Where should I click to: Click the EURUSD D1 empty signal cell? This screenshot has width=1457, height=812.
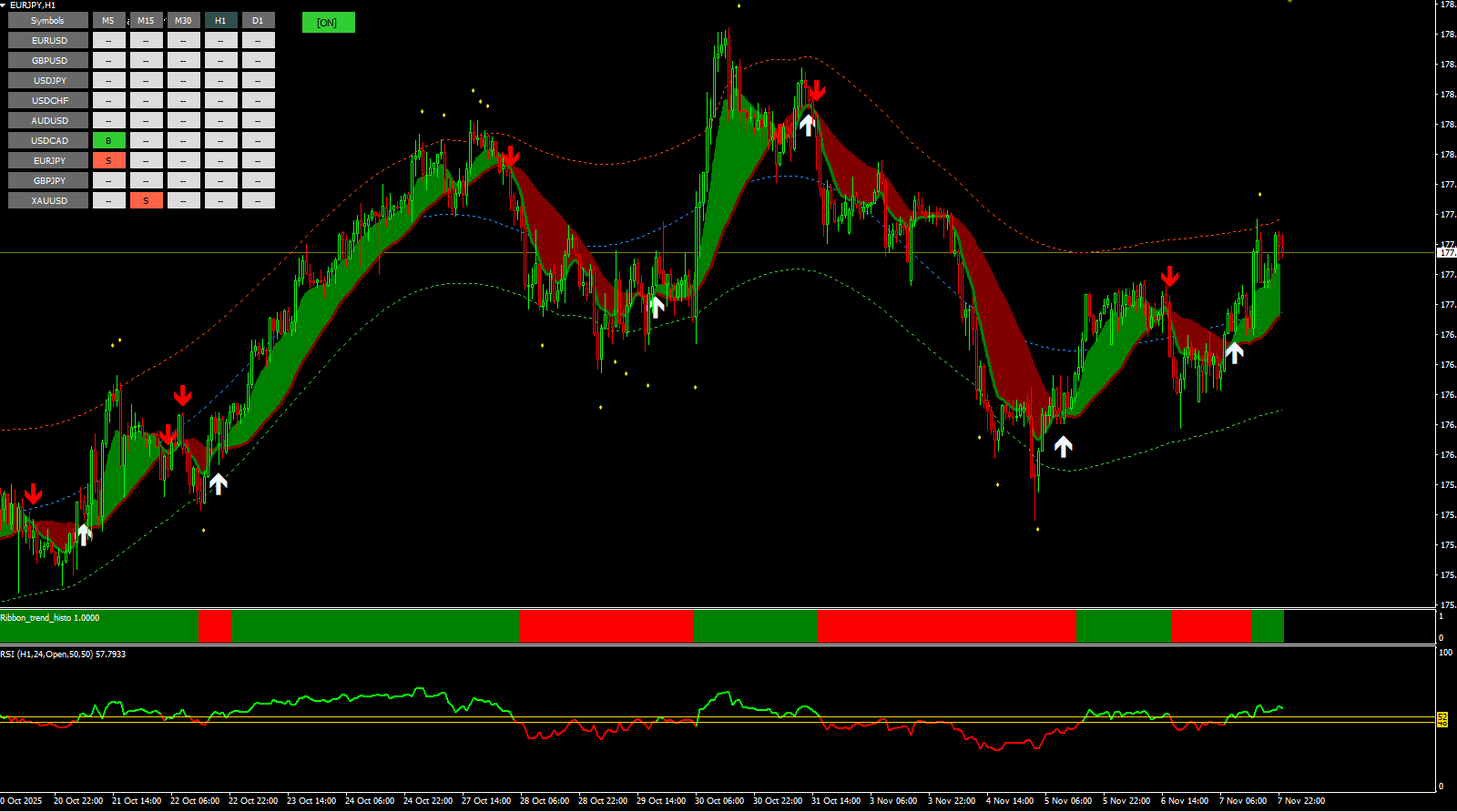(258, 40)
